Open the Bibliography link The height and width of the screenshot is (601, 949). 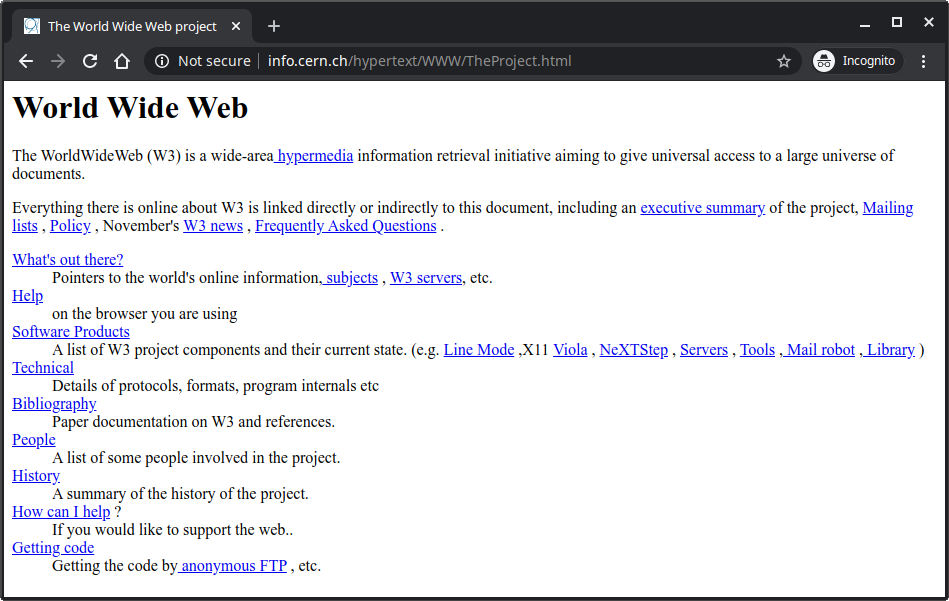click(x=54, y=403)
